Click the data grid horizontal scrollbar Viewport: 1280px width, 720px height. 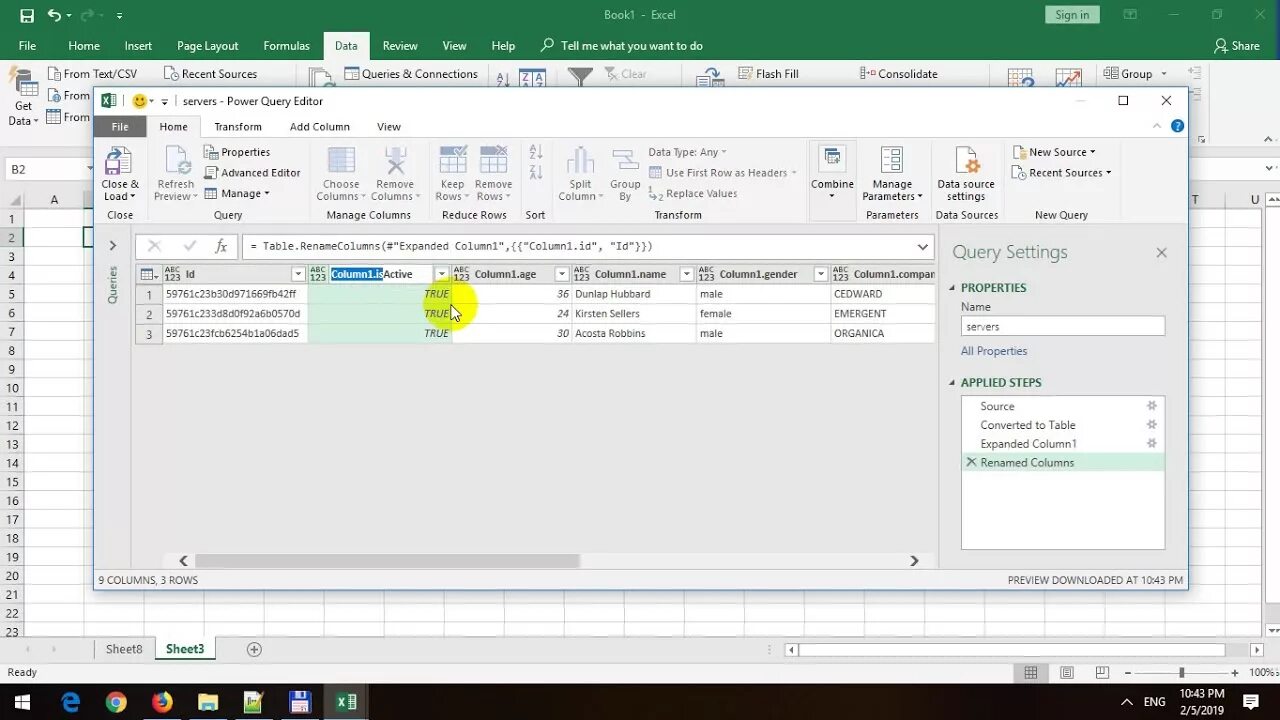tap(387, 561)
